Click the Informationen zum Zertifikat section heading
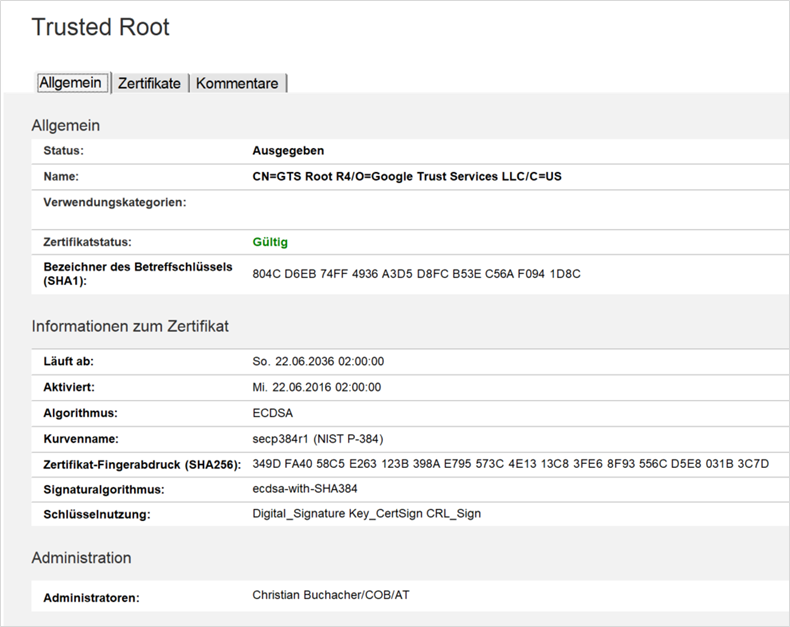 point(130,326)
